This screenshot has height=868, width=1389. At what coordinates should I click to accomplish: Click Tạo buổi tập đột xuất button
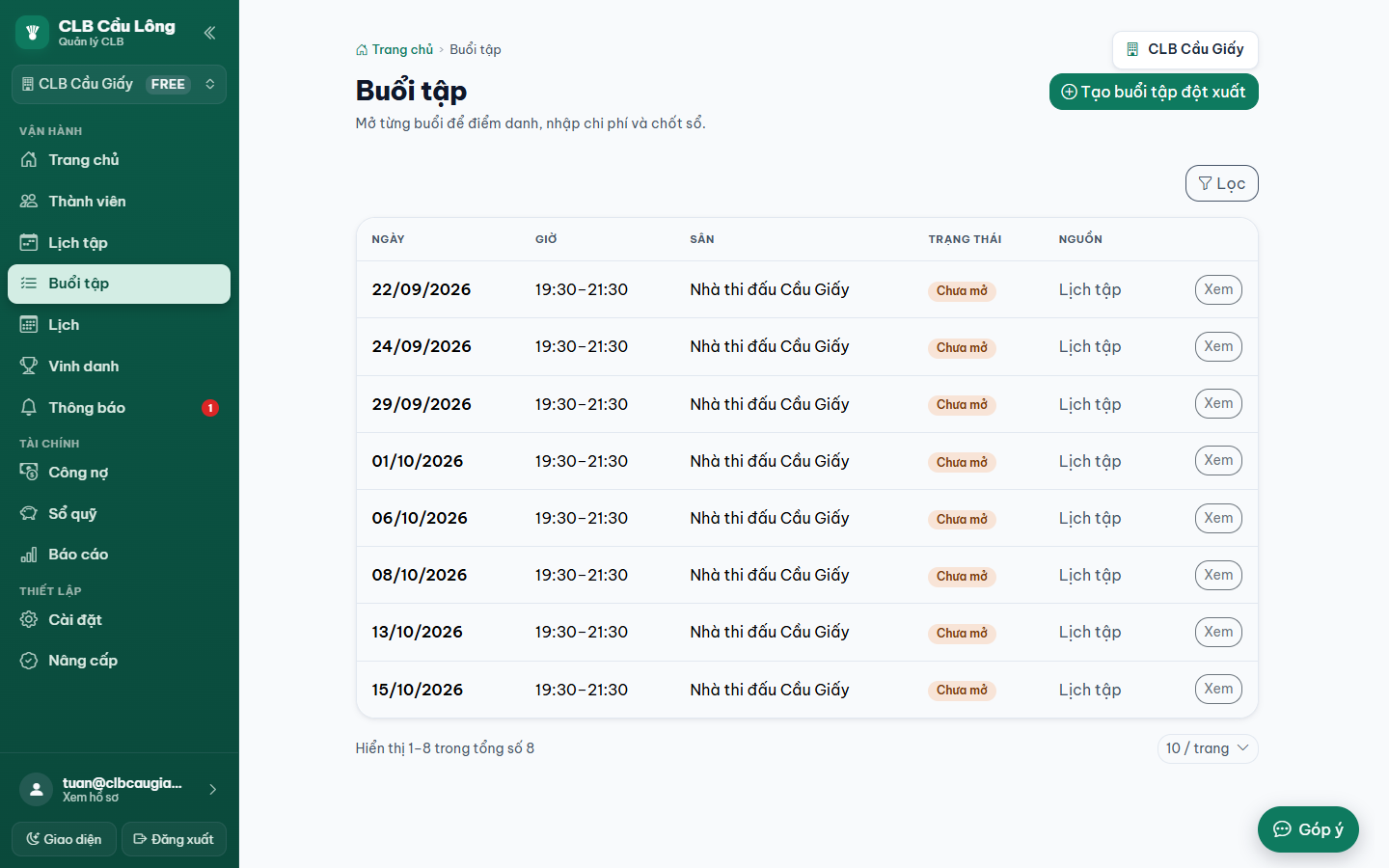pyautogui.click(x=1154, y=92)
